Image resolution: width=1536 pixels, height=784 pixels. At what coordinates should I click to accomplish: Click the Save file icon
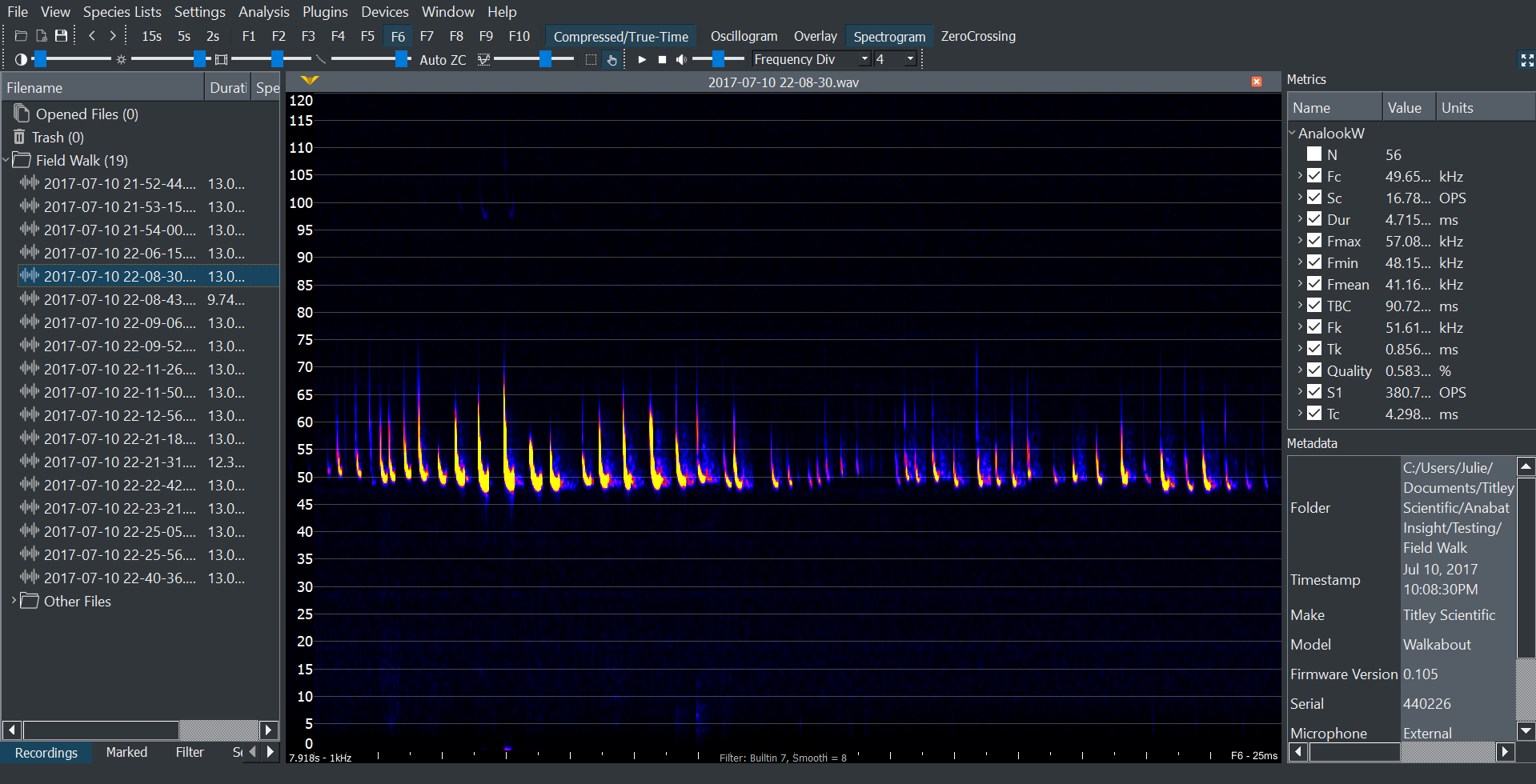62,36
